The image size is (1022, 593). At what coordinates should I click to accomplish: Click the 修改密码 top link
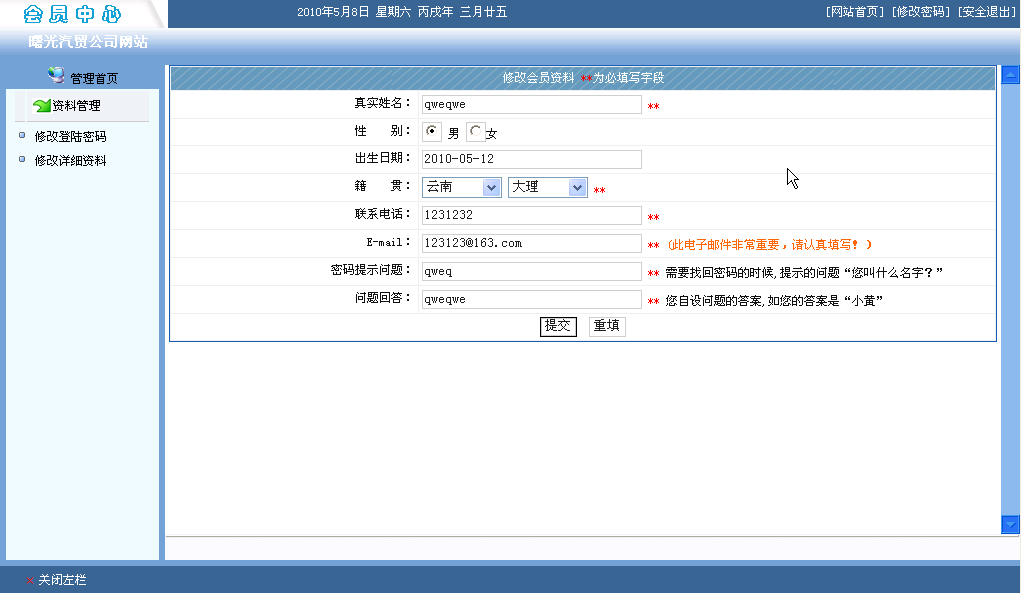(921, 12)
